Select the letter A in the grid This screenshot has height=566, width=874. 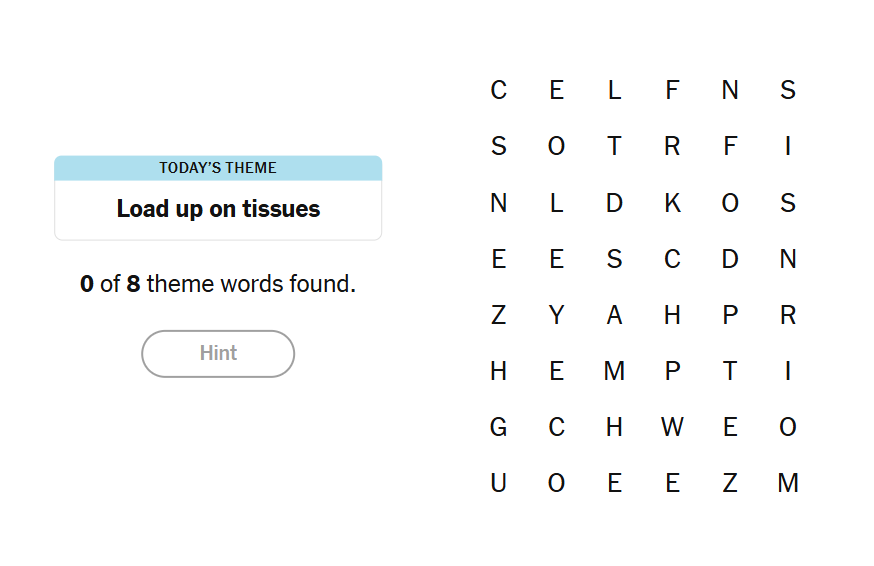tap(614, 316)
